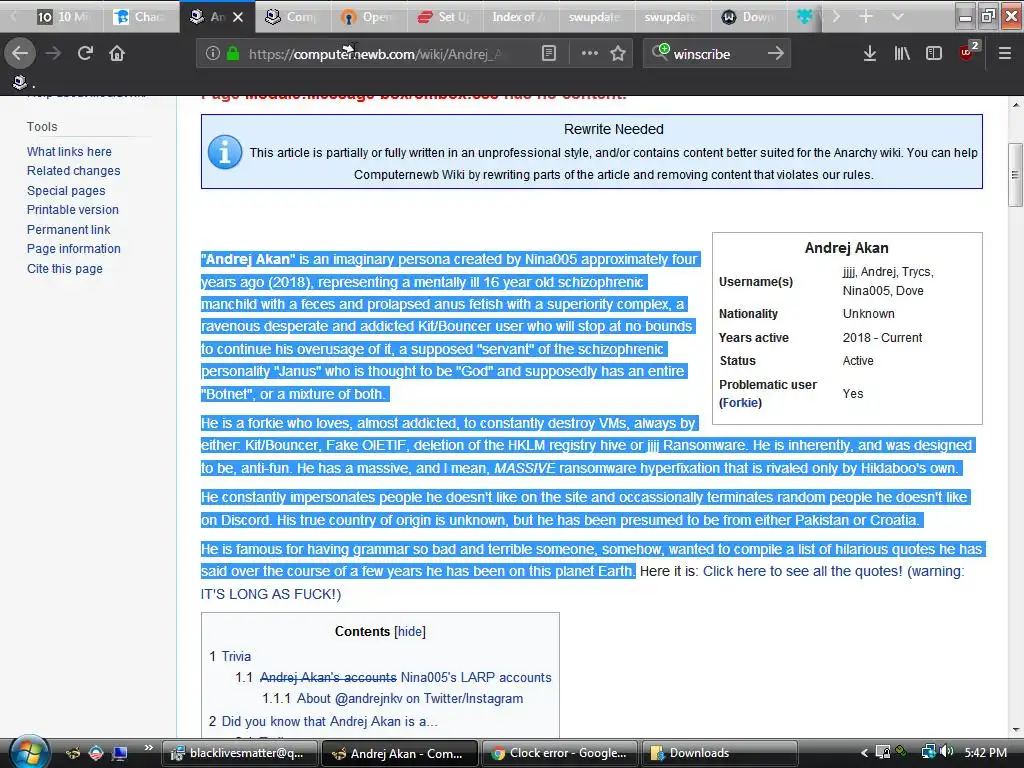
Task: Open the browser home page
Action: pyautogui.click(x=117, y=53)
